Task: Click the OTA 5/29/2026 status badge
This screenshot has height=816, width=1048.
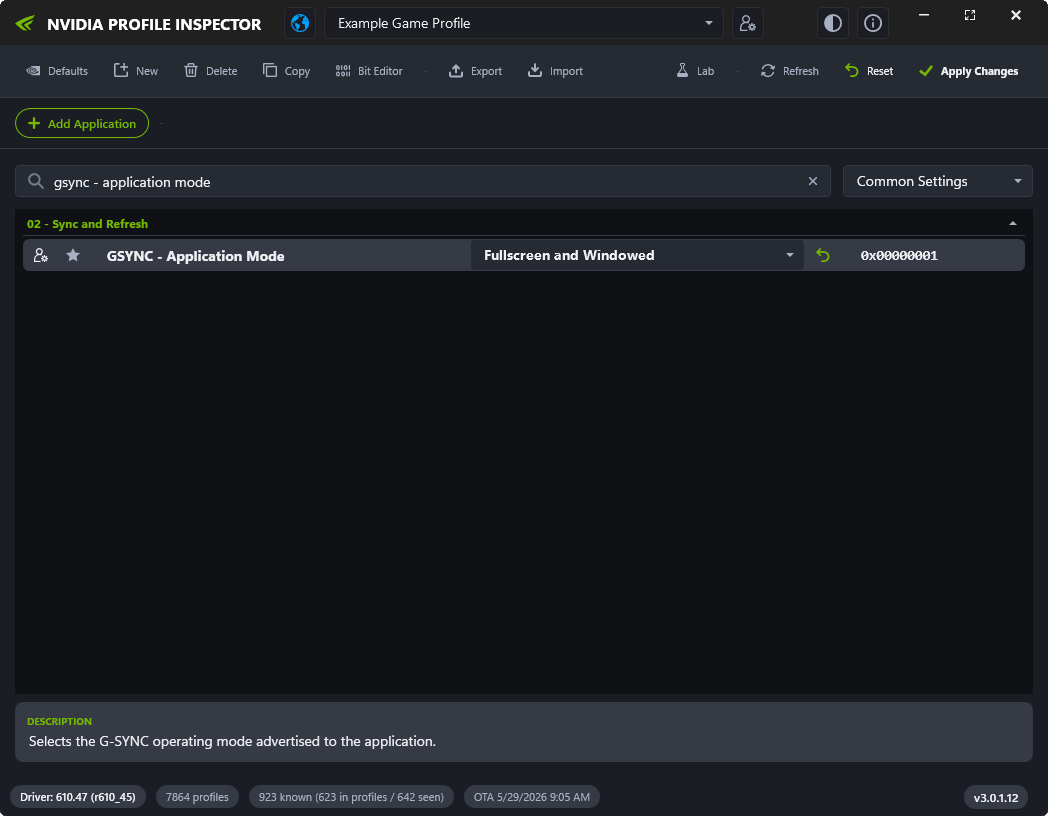Action: (532, 797)
